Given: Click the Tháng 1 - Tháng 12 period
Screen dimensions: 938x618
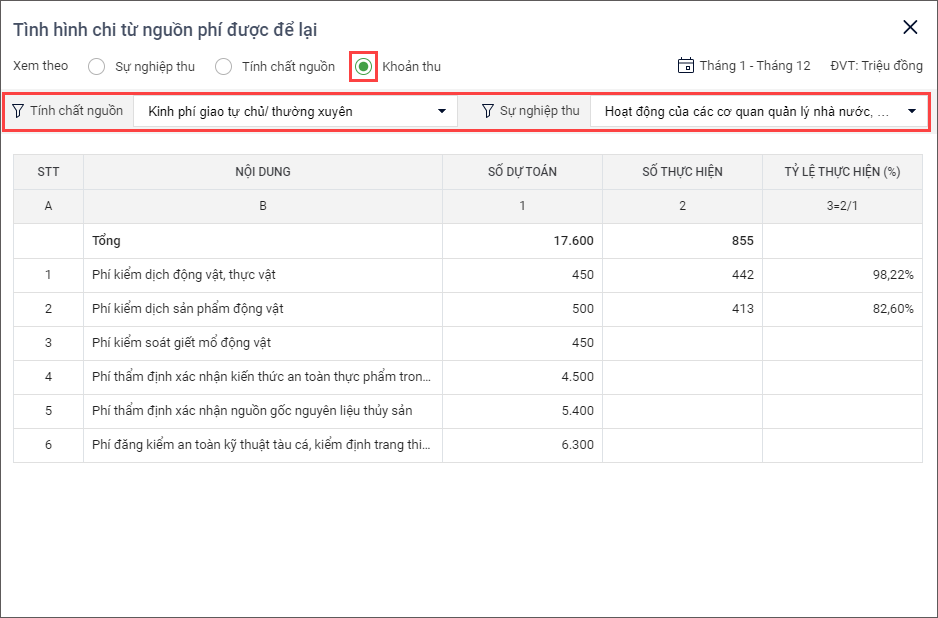Looking at the screenshot, I should tap(754, 66).
